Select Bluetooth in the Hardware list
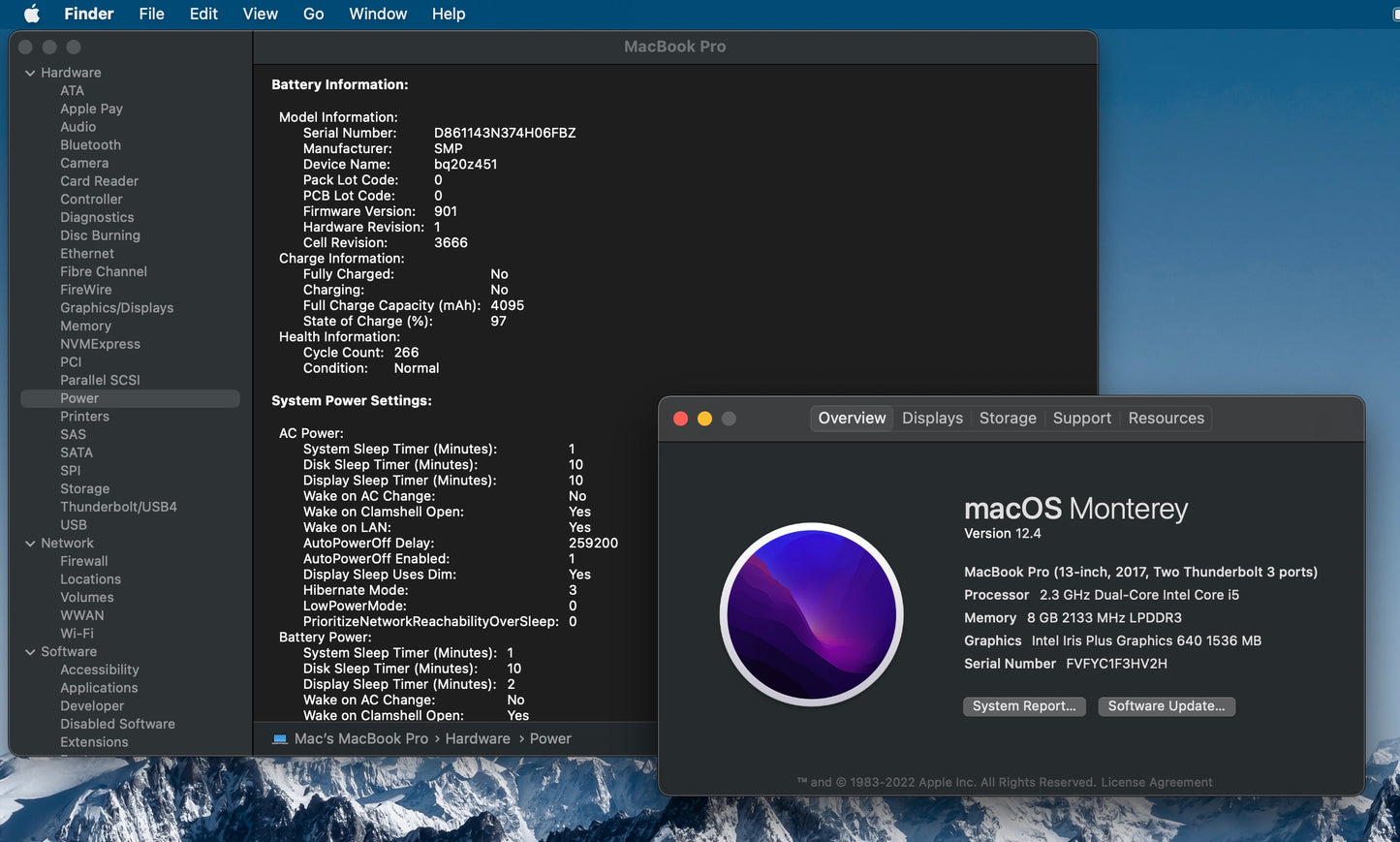1400x842 pixels. tap(90, 145)
